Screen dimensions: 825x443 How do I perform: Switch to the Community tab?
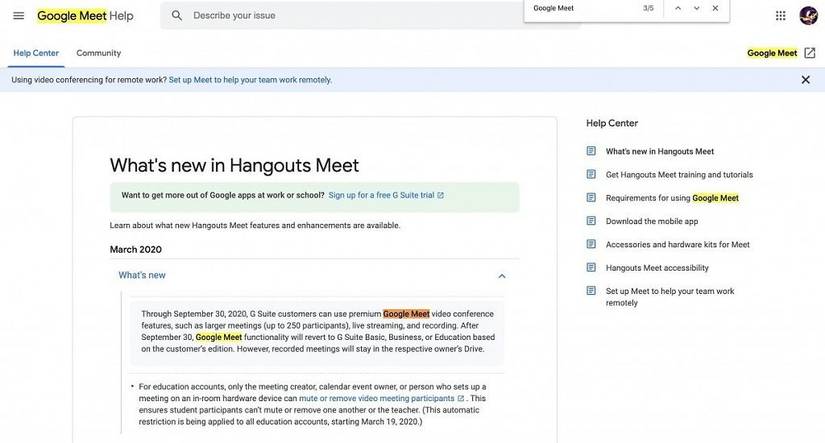pyautogui.click(x=98, y=53)
